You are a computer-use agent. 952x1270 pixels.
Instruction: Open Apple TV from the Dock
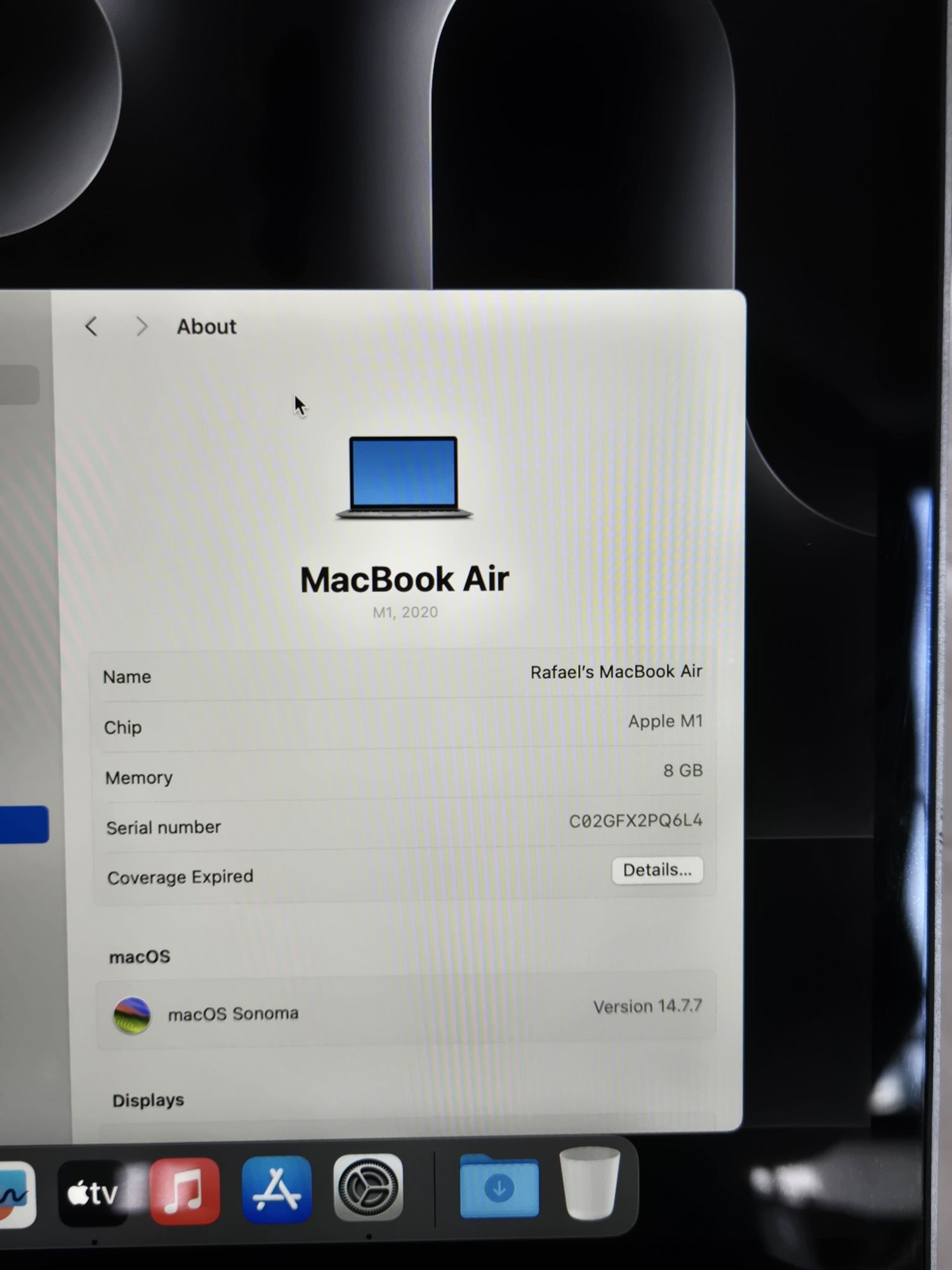(x=93, y=1194)
